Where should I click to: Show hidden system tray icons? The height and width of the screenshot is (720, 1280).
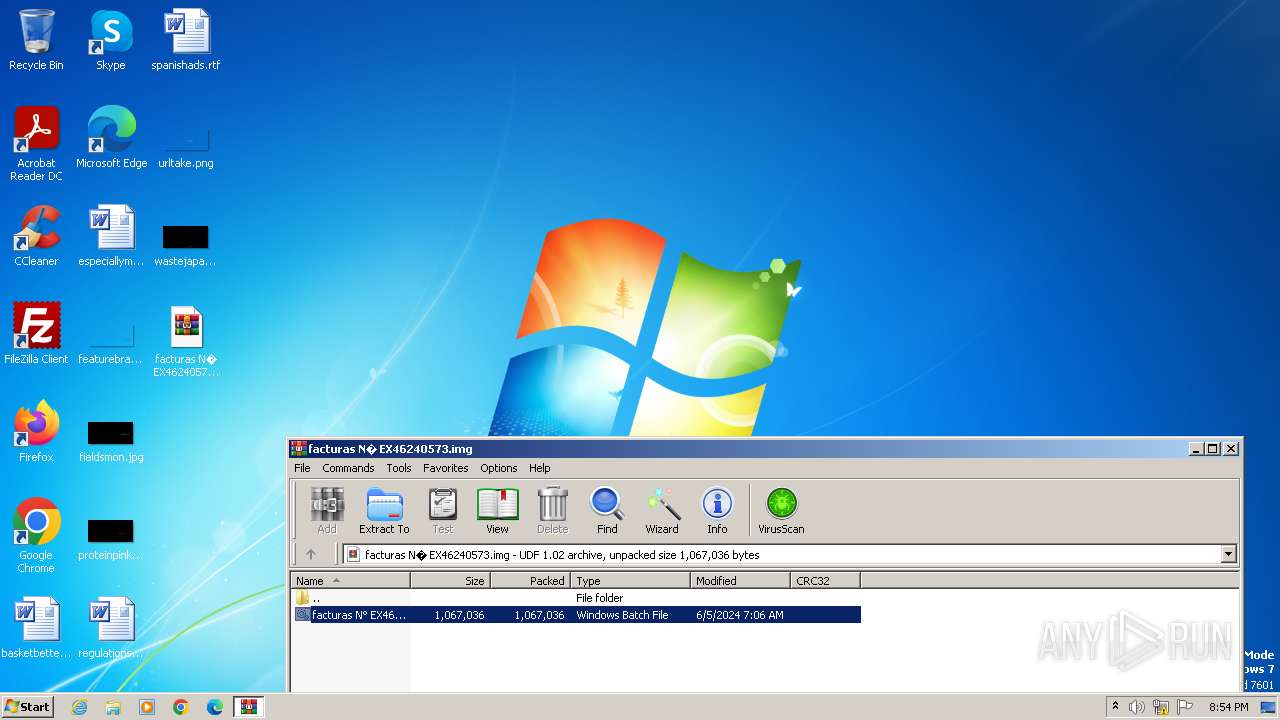pos(1115,707)
